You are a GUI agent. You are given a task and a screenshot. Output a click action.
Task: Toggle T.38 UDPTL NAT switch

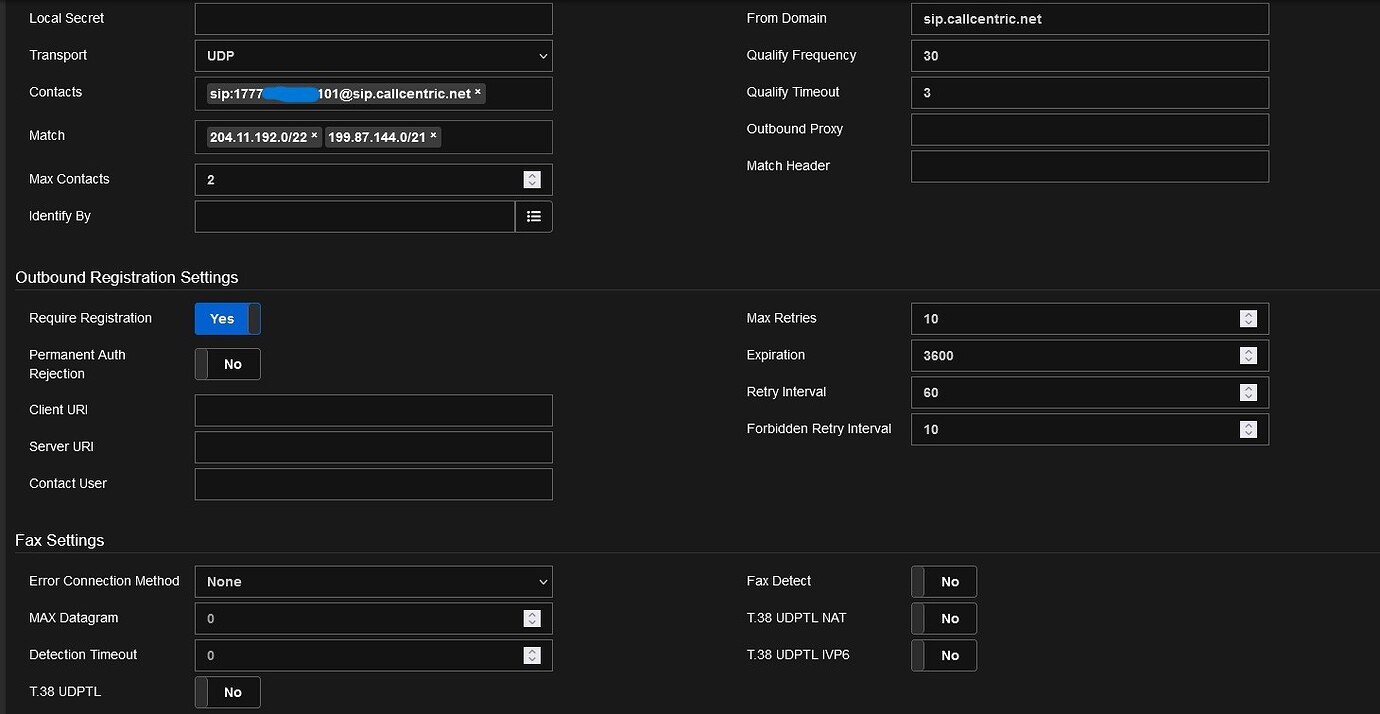point(944,618)
